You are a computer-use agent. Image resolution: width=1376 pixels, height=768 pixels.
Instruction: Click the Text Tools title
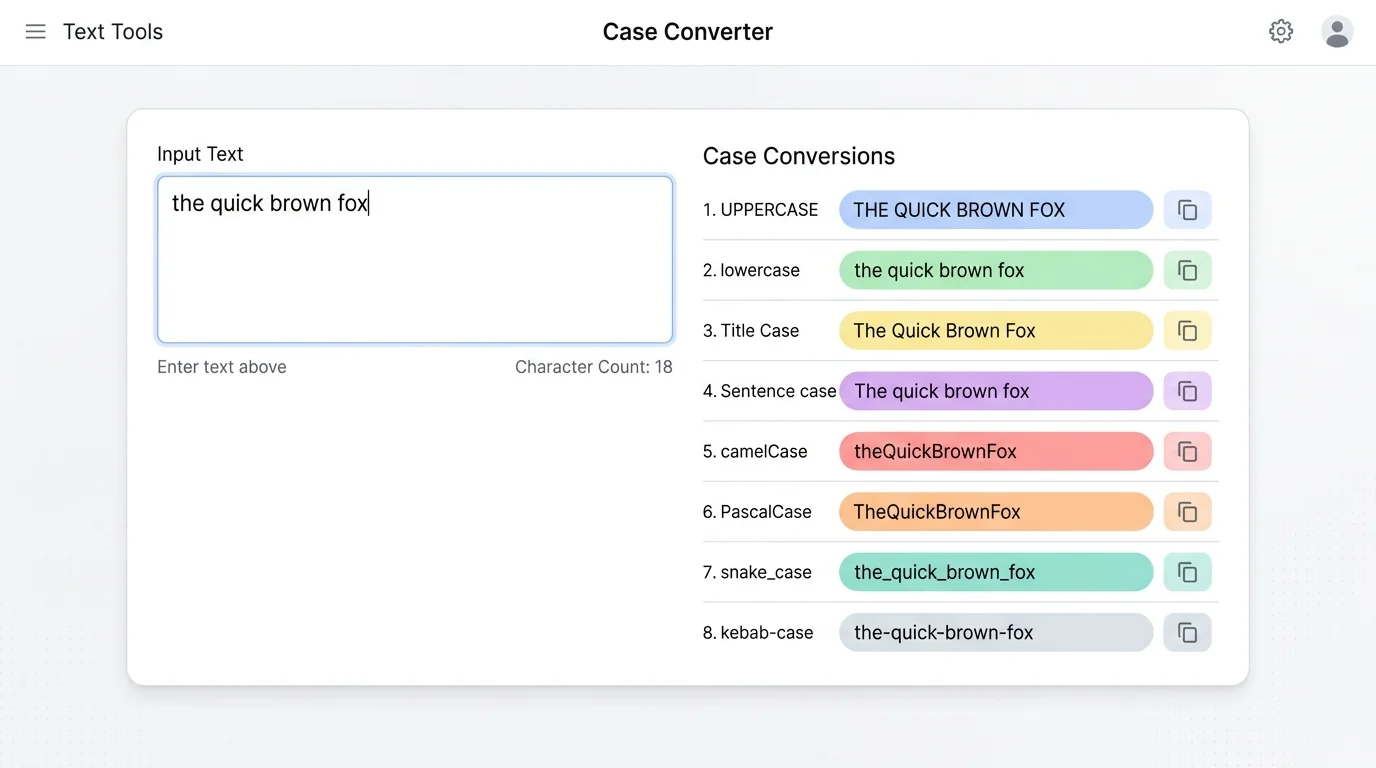point(112,31)
